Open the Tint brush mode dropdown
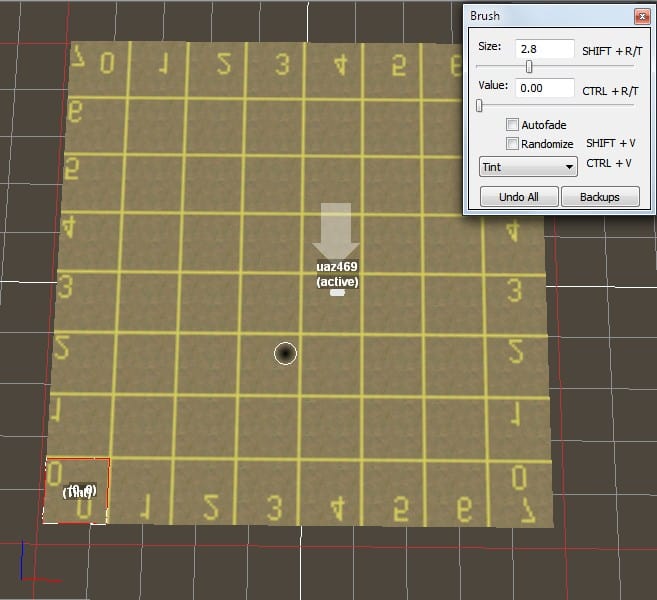Screen dimensions: 657x600 [x=528, y=166]
